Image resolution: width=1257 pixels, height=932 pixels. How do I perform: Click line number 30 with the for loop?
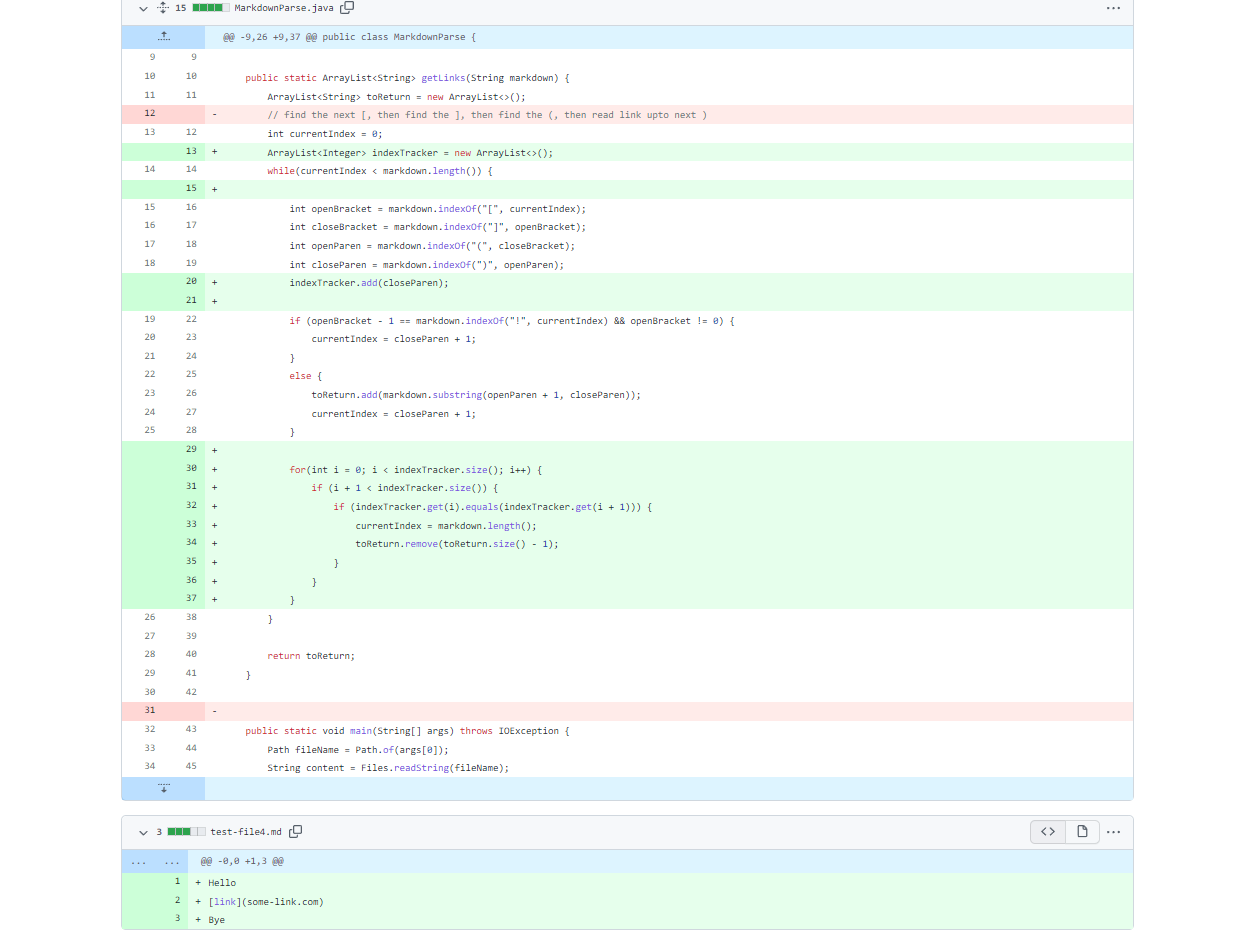click(x=190, y=468)
